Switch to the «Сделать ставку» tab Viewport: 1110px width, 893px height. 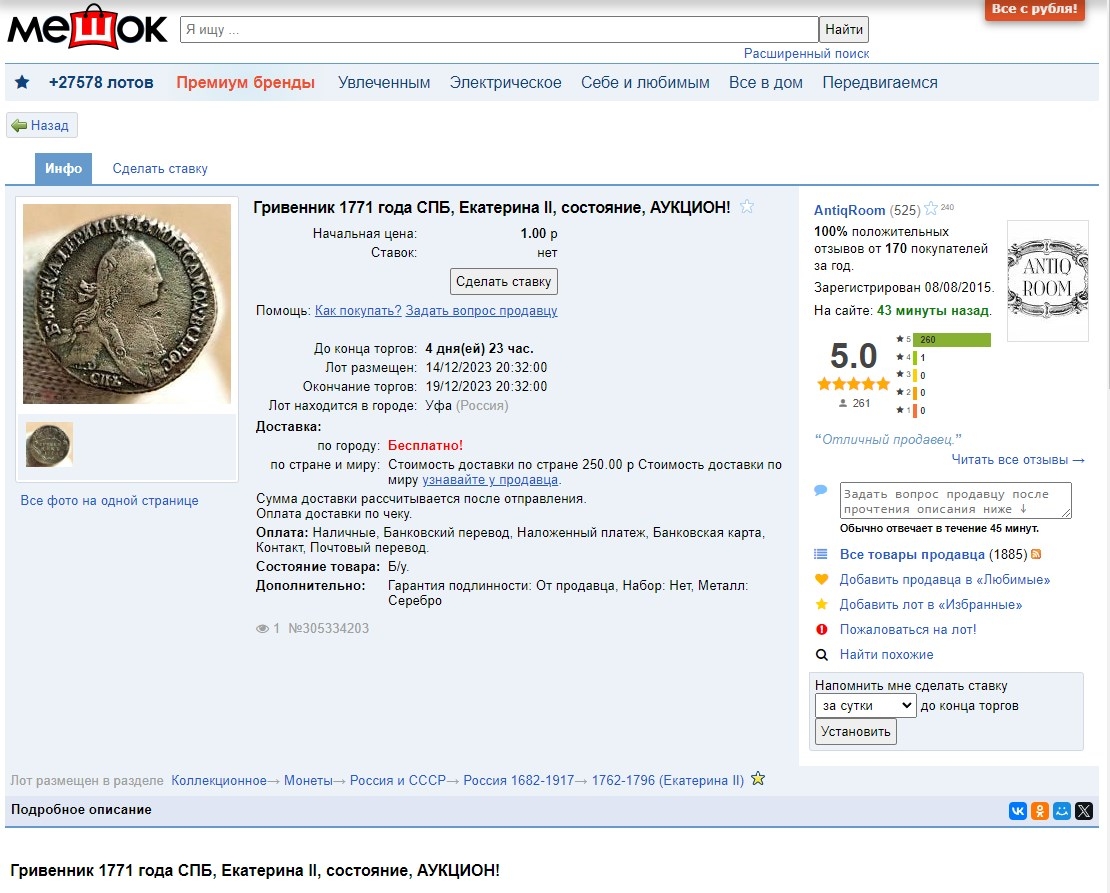160,169
